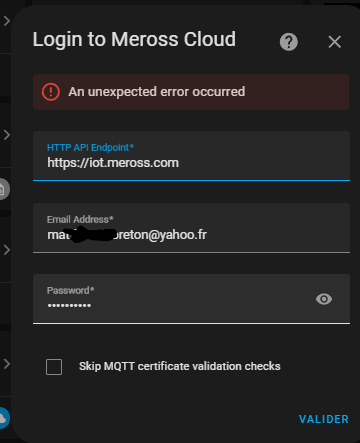
Task: Expand chevron beside the MQTT checkbox row
Action: [x=7, y=364]
